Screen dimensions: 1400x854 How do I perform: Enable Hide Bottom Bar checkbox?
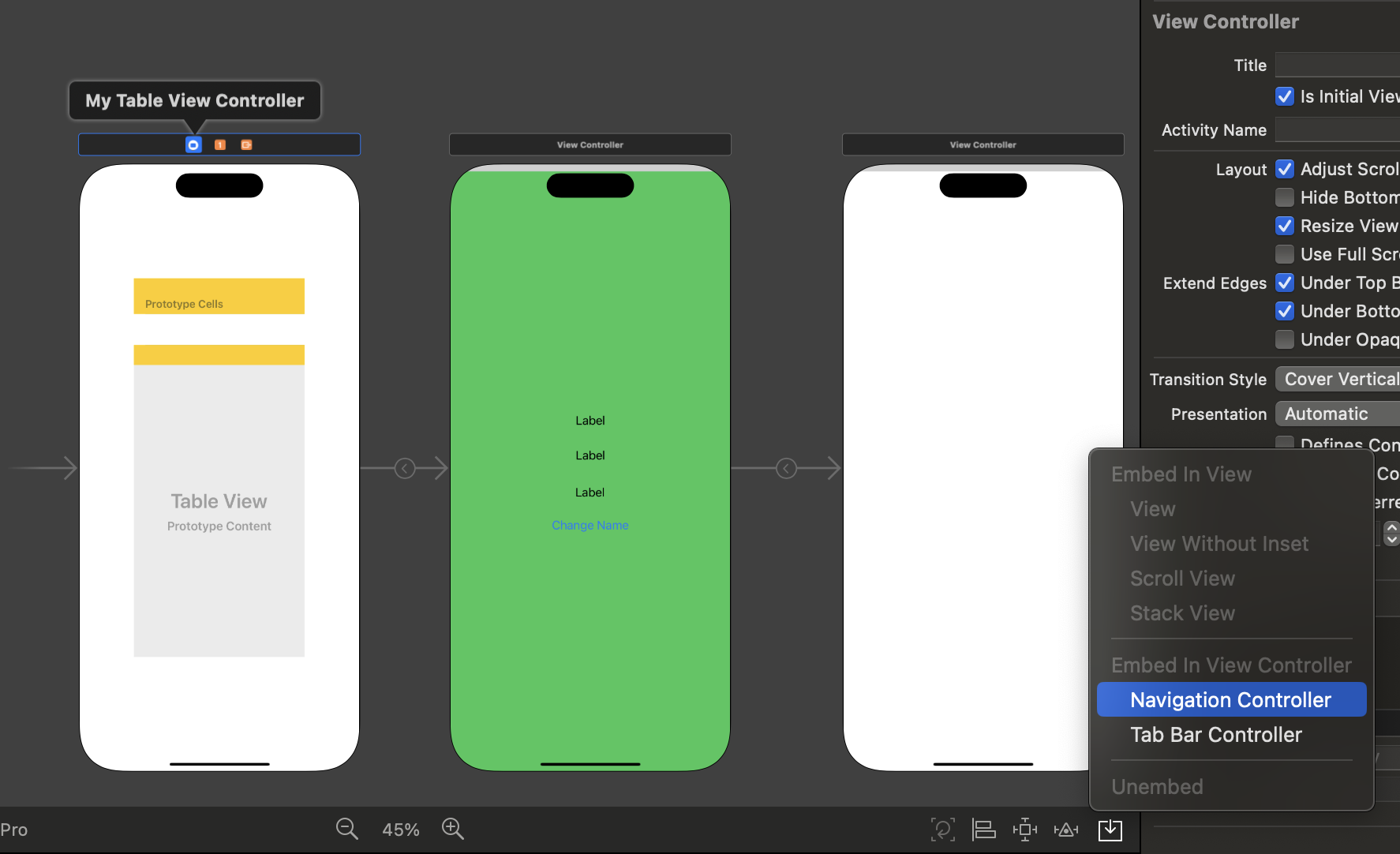pos(1285,197)
